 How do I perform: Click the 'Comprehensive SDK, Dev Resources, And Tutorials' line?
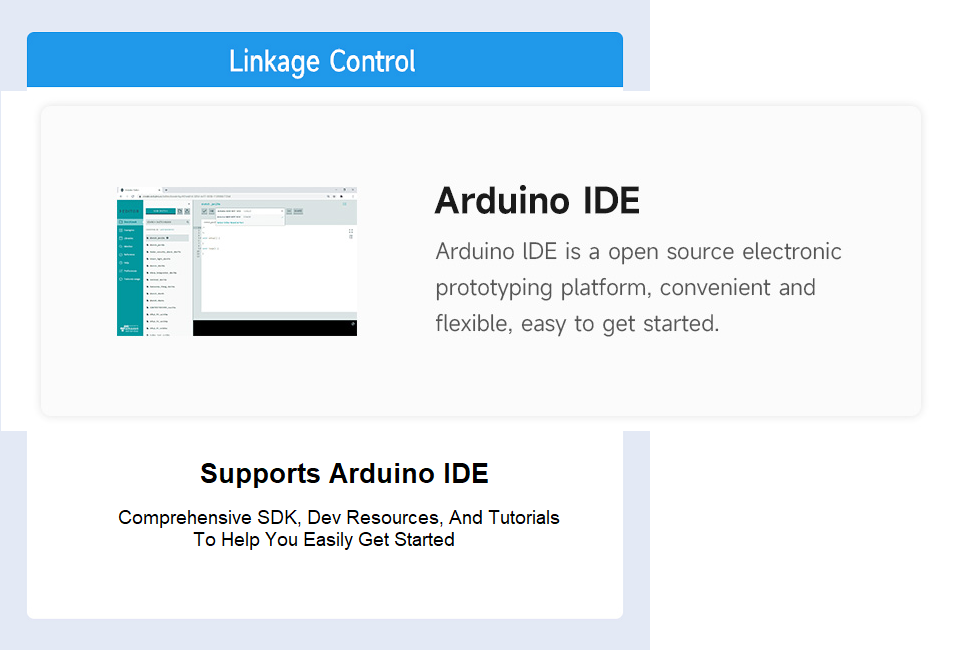[339, 518]
